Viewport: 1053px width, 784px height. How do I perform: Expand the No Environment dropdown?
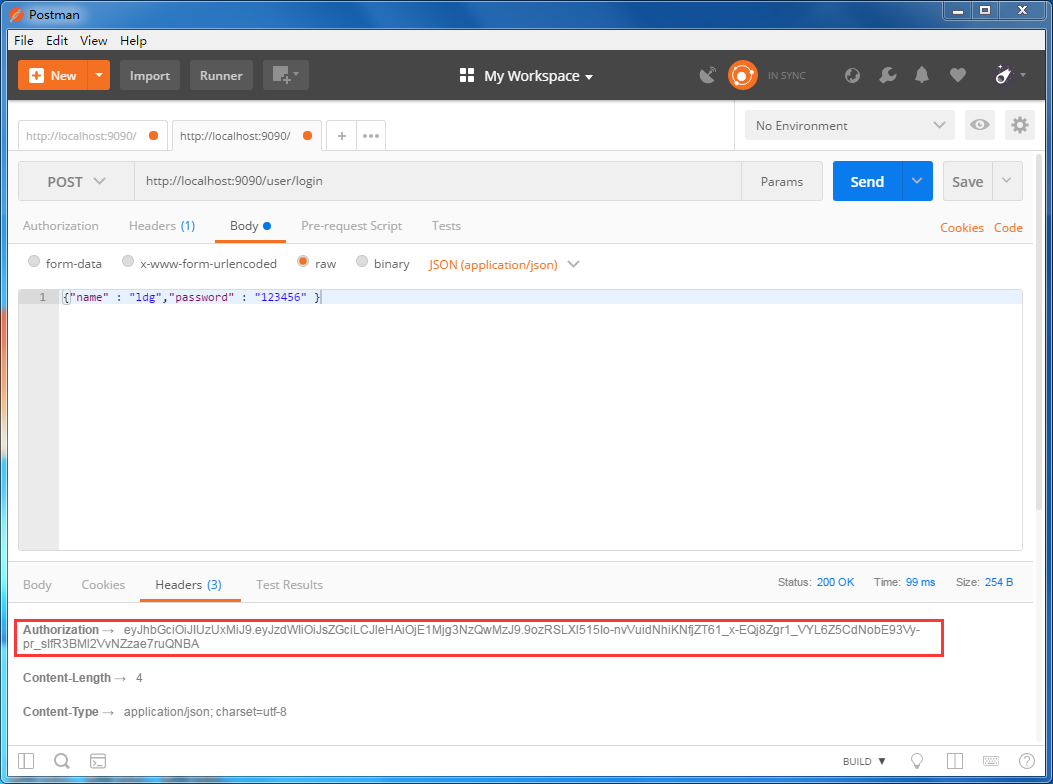click(849, 125)
